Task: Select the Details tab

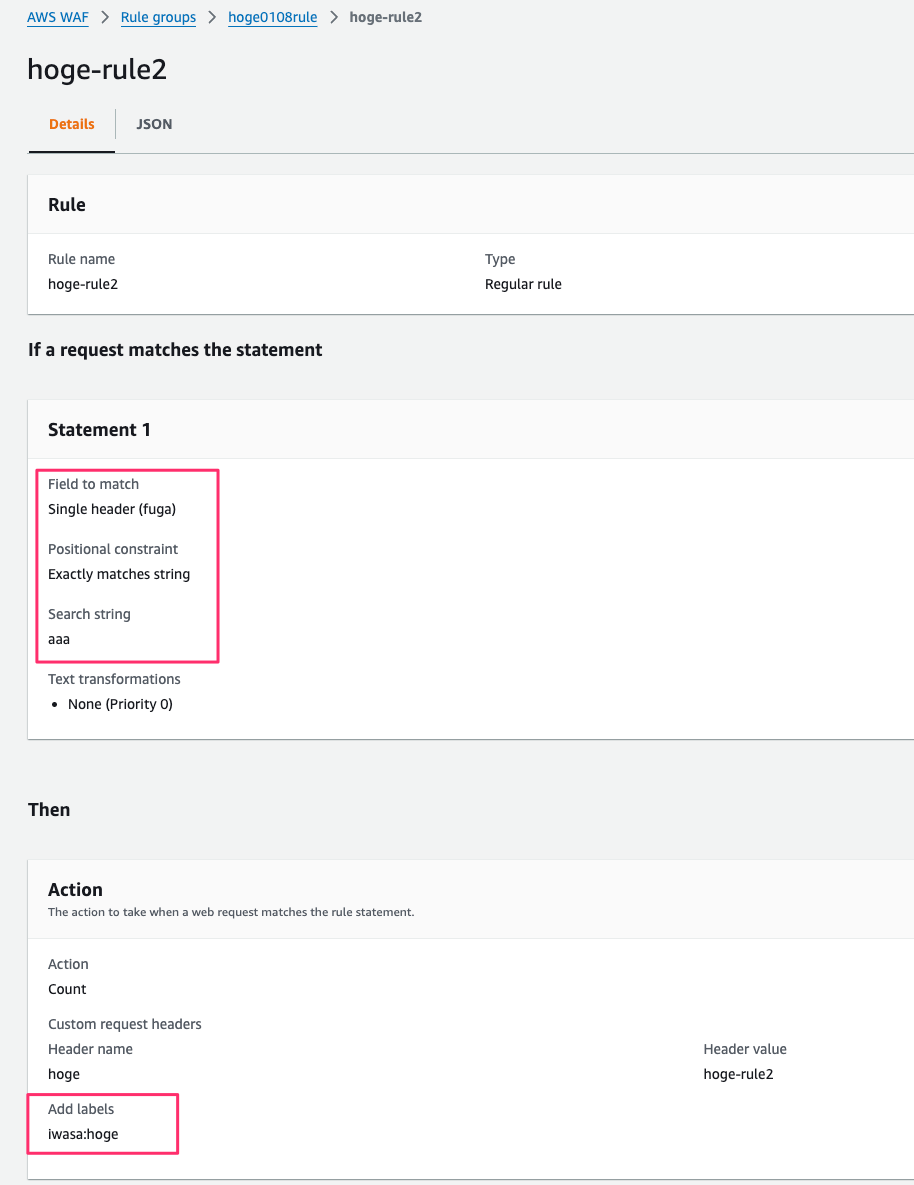Action: coord(72,124)
